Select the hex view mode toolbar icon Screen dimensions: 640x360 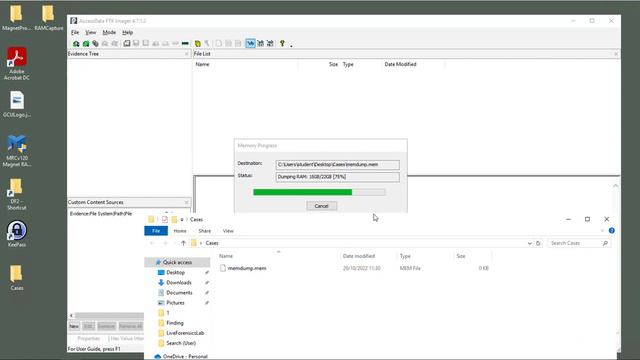270,43
